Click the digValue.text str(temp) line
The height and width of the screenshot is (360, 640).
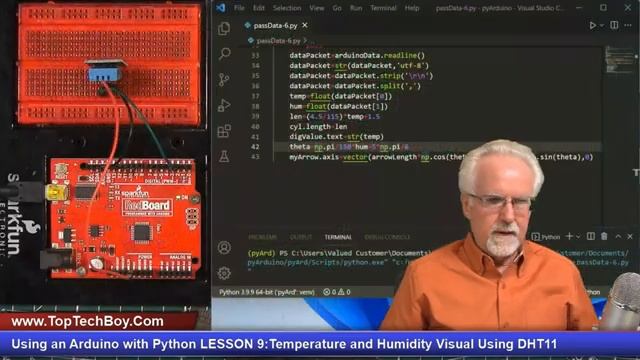(x=337, y=137)
